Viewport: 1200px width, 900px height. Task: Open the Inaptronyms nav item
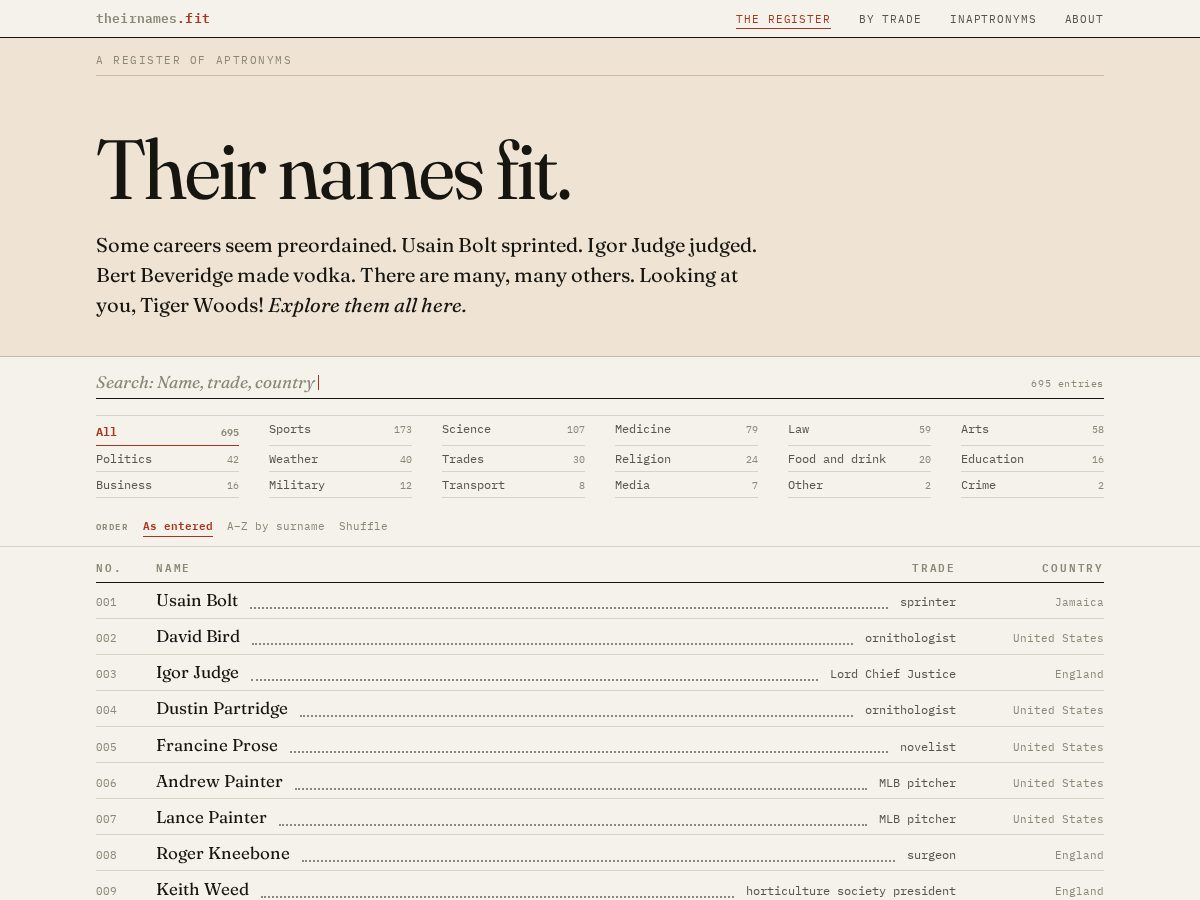pyautogui.click(x=993, y=19)
